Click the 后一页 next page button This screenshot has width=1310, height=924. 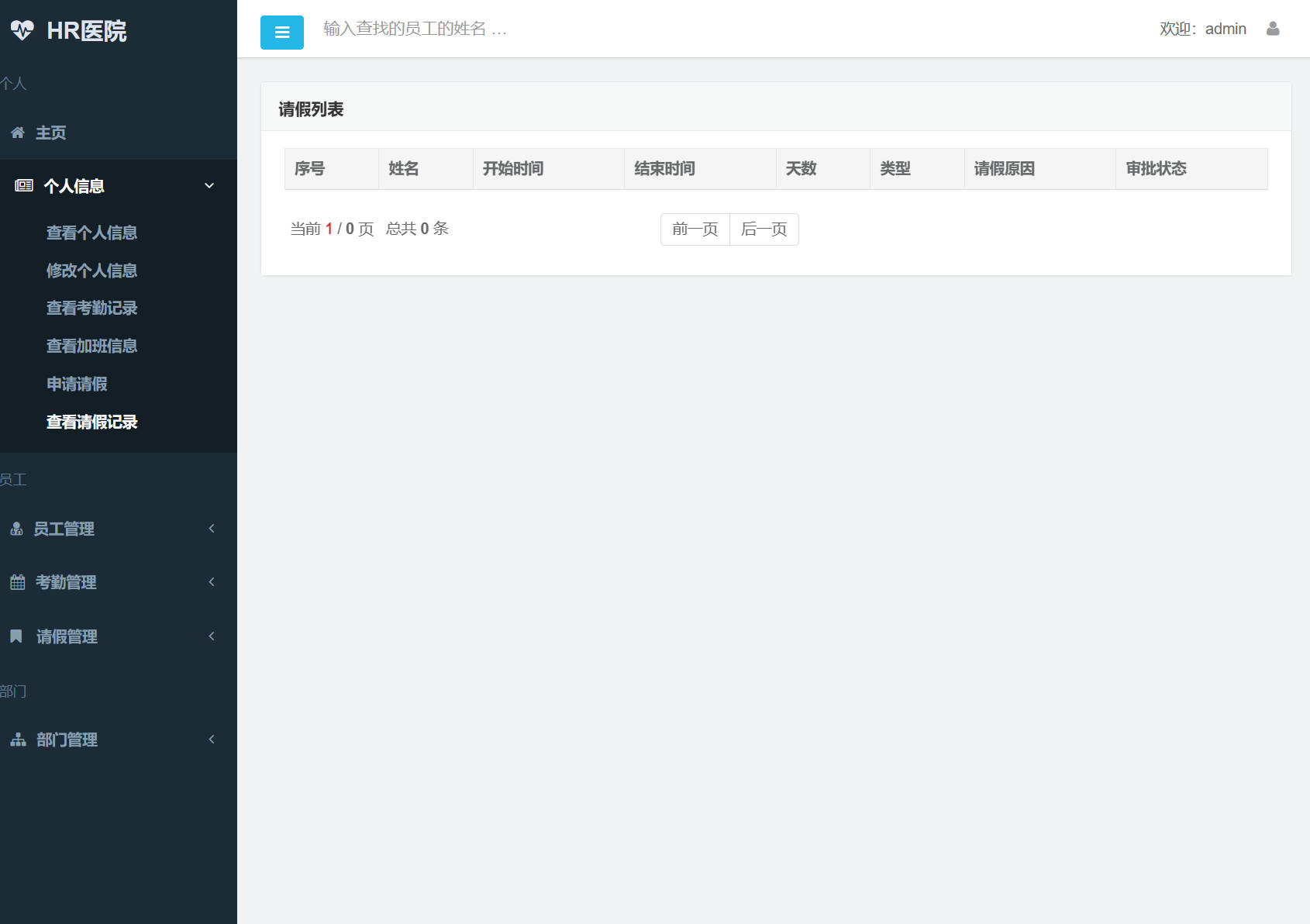click(x=764, y=229)
